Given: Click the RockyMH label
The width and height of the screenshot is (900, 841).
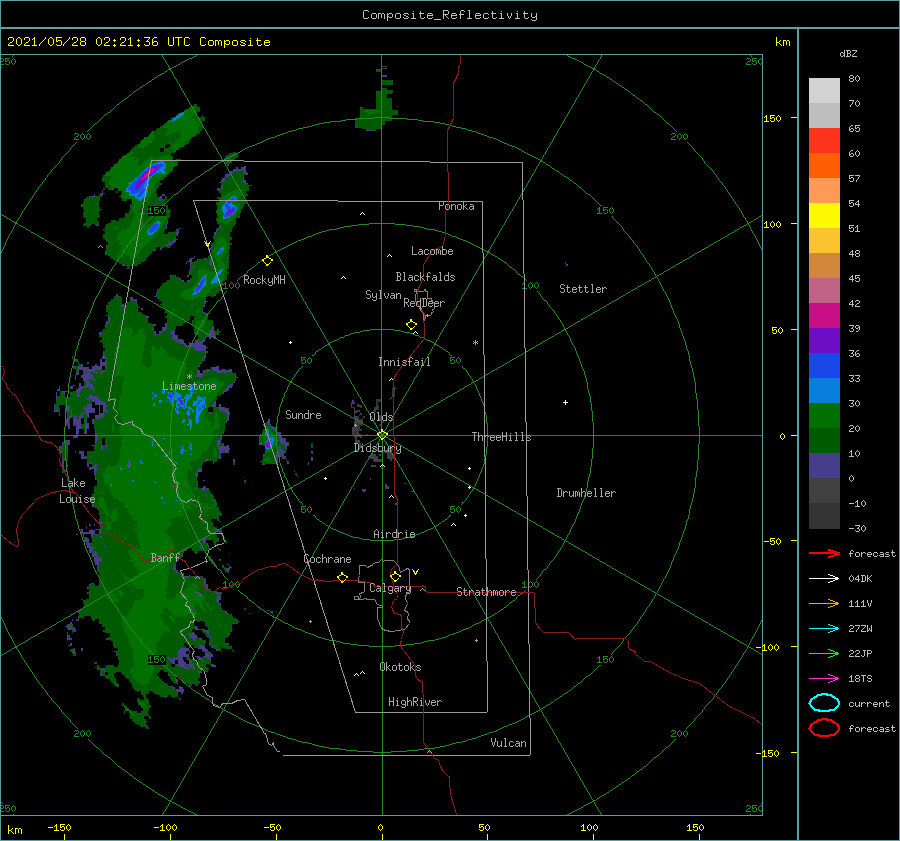Looking at the screenshot, I should click(x=264, y=280).
